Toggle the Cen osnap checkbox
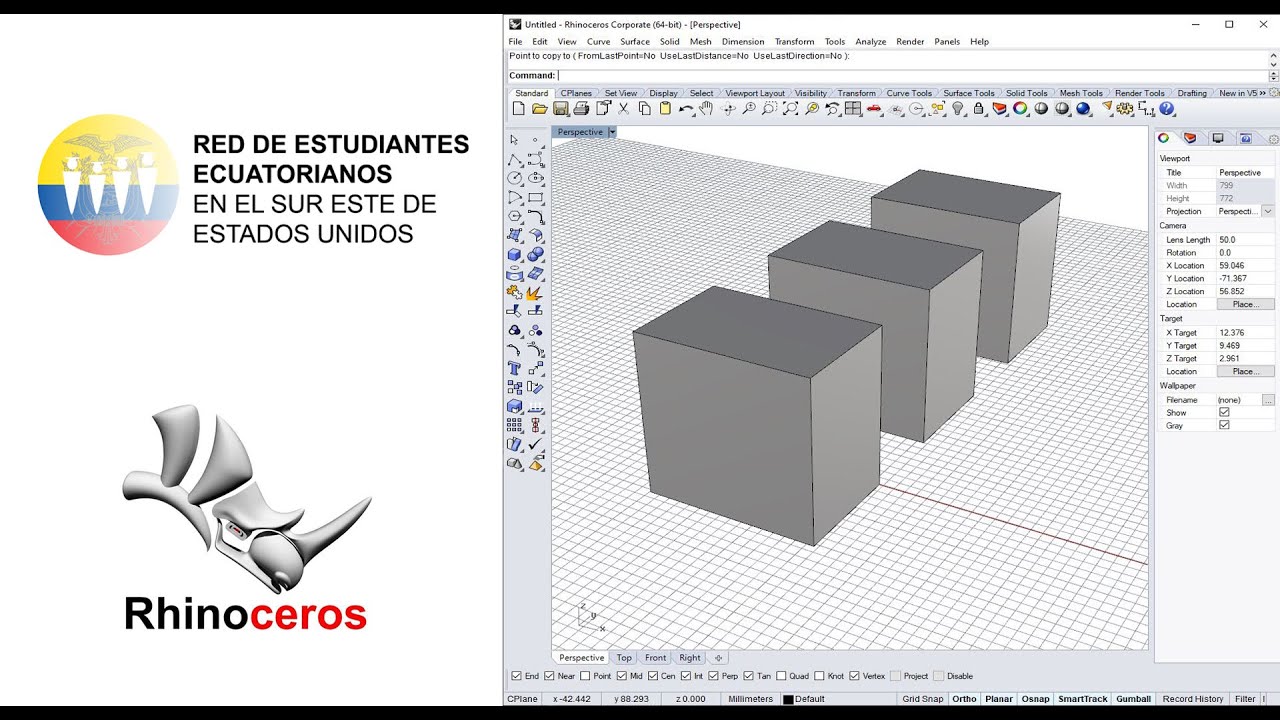The width and height of the screenshot is (1280, 720). pyautogui.click(x=653, y=676)
